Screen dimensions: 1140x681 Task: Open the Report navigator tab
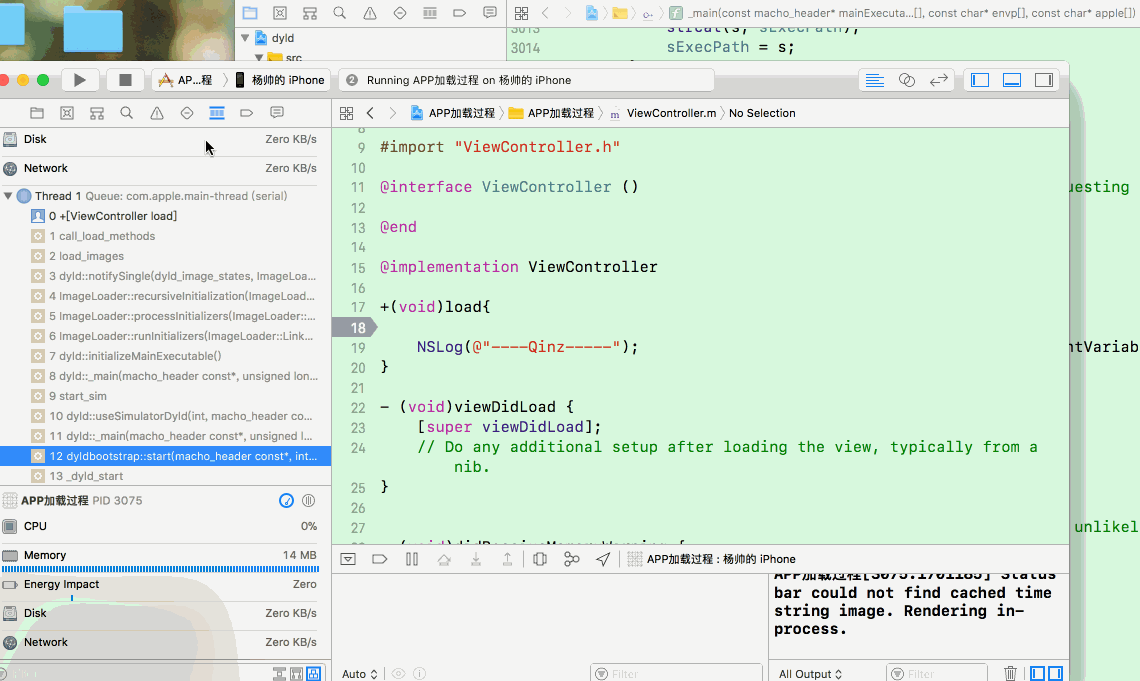coord(277,113)
